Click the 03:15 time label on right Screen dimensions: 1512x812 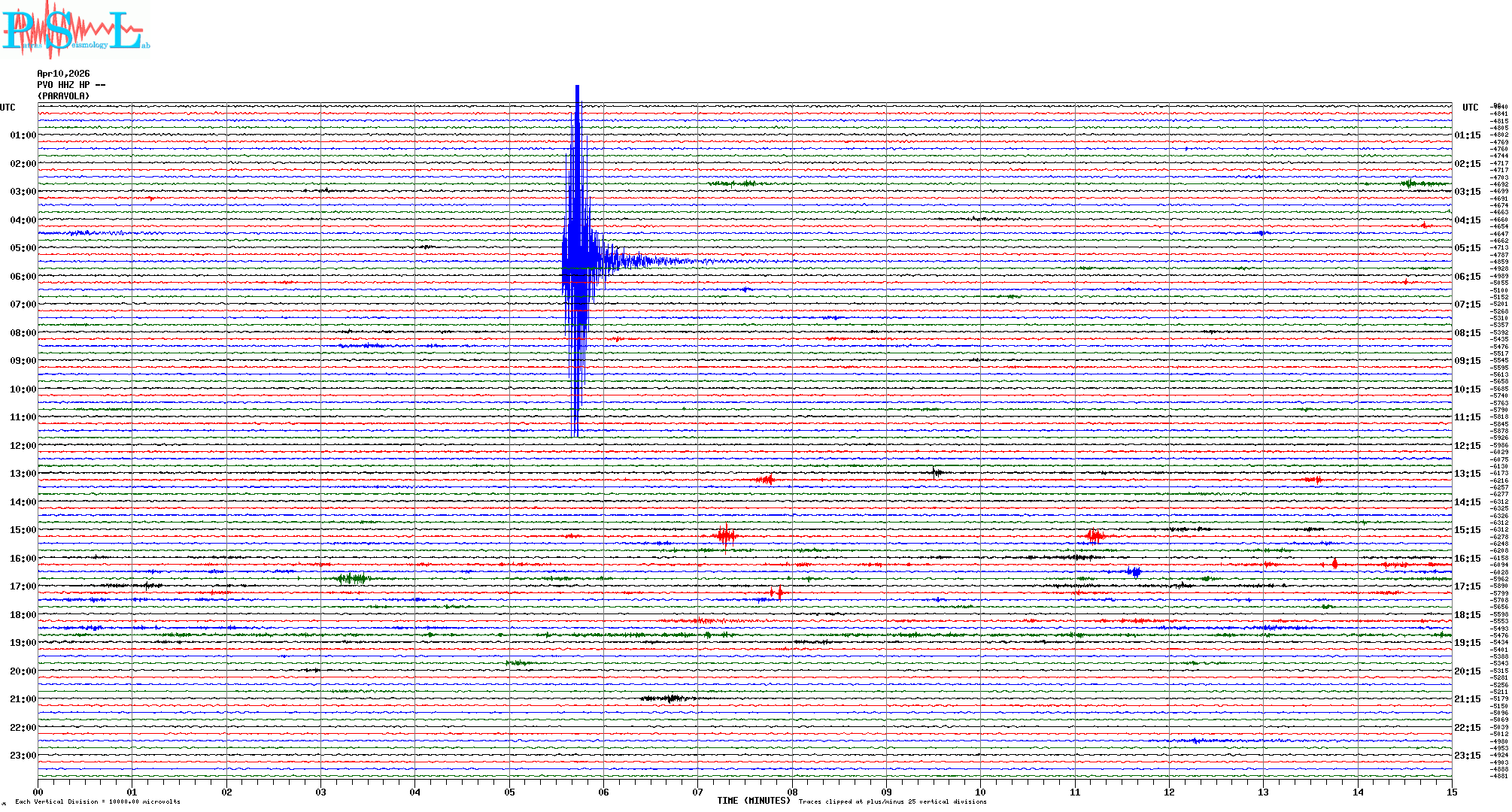(x=1467, y=192)
